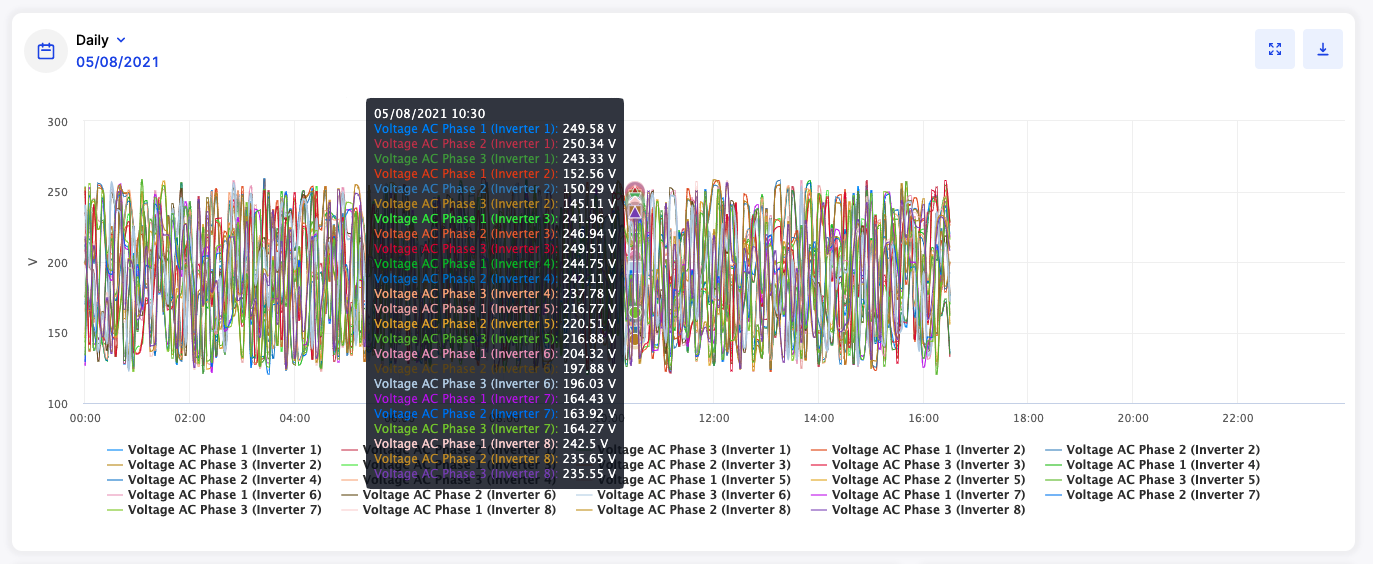Click Voltage AC Phase 3 (Inverter 3) legend label
This screenshot has height=564, width=1373.
pos(928,465)
